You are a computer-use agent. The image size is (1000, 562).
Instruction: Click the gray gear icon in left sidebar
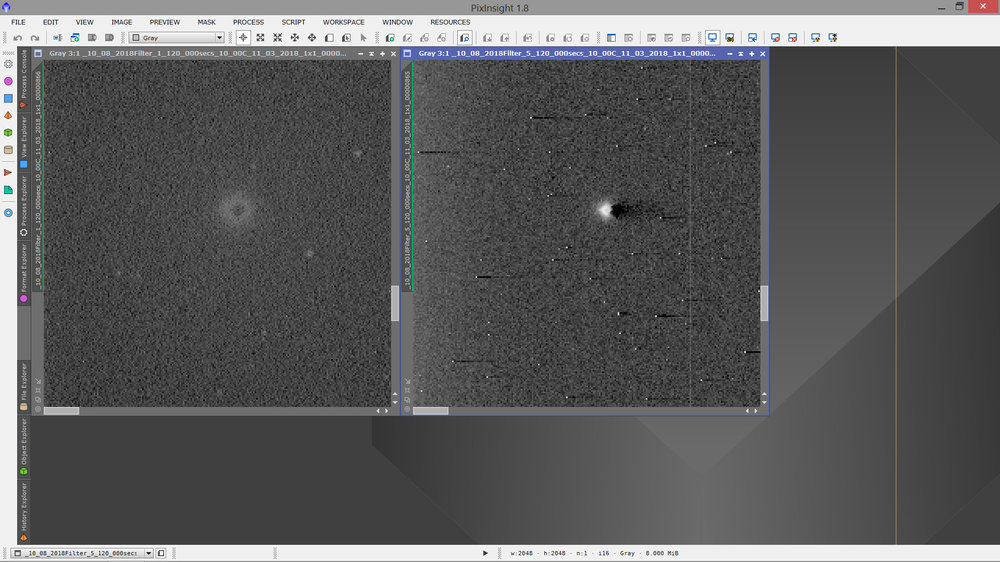[x=8, y=64]
